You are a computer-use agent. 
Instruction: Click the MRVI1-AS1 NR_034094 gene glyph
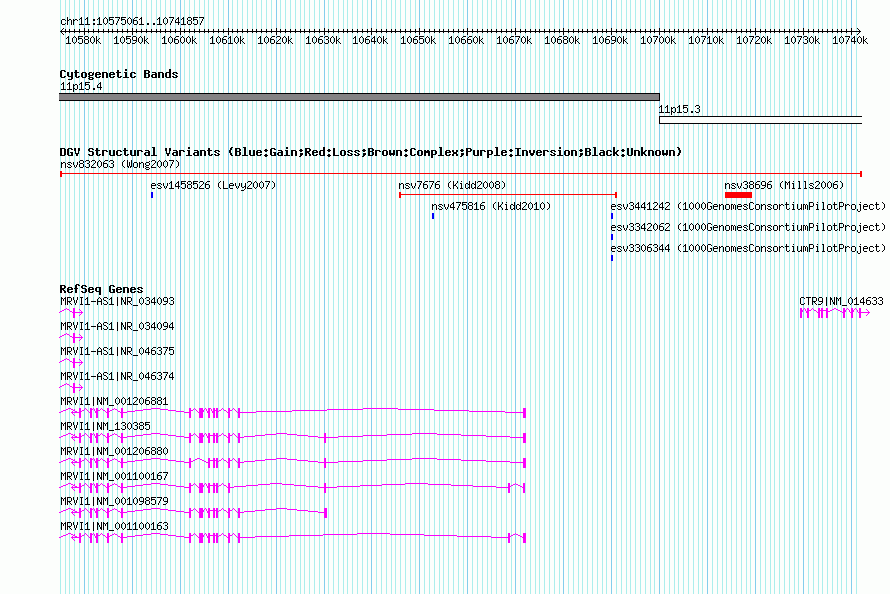coord(72,338)
